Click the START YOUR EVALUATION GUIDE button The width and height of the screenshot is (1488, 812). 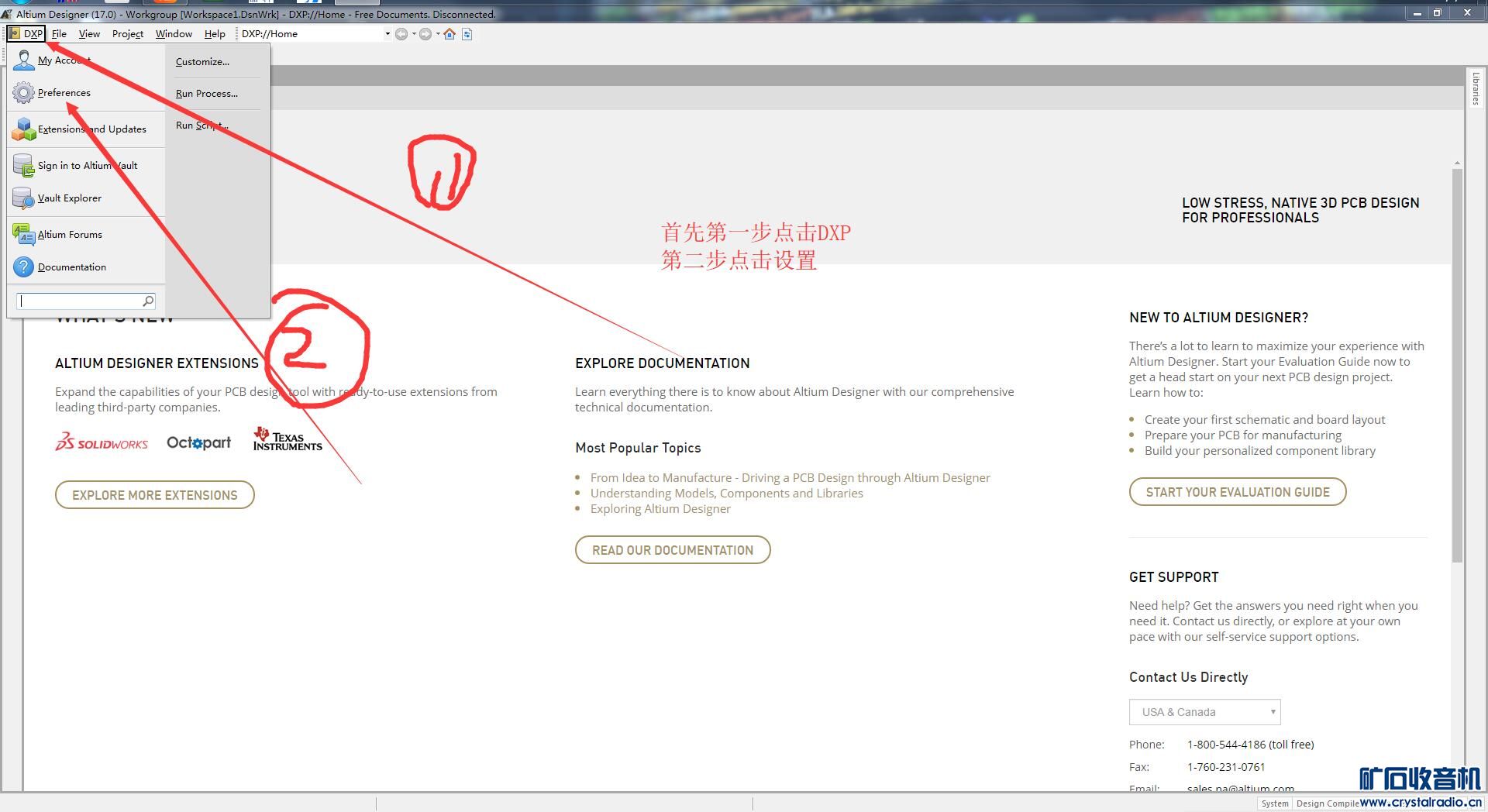pos(1238,492)
